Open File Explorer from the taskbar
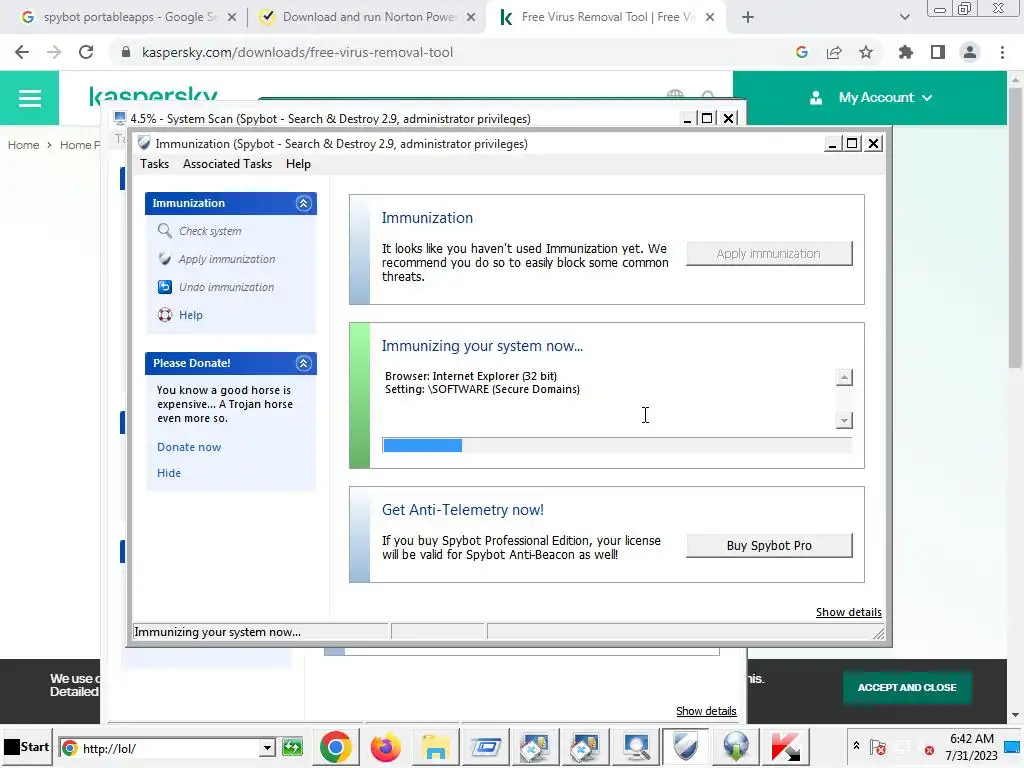1024x768 pixels. pyautogui.click(x=435, y=747)
